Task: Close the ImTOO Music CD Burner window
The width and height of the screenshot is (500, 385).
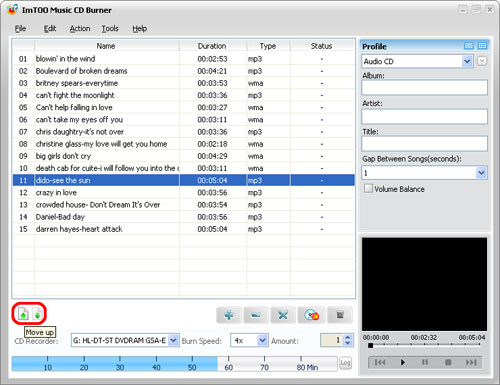Action: pos(489,10)
